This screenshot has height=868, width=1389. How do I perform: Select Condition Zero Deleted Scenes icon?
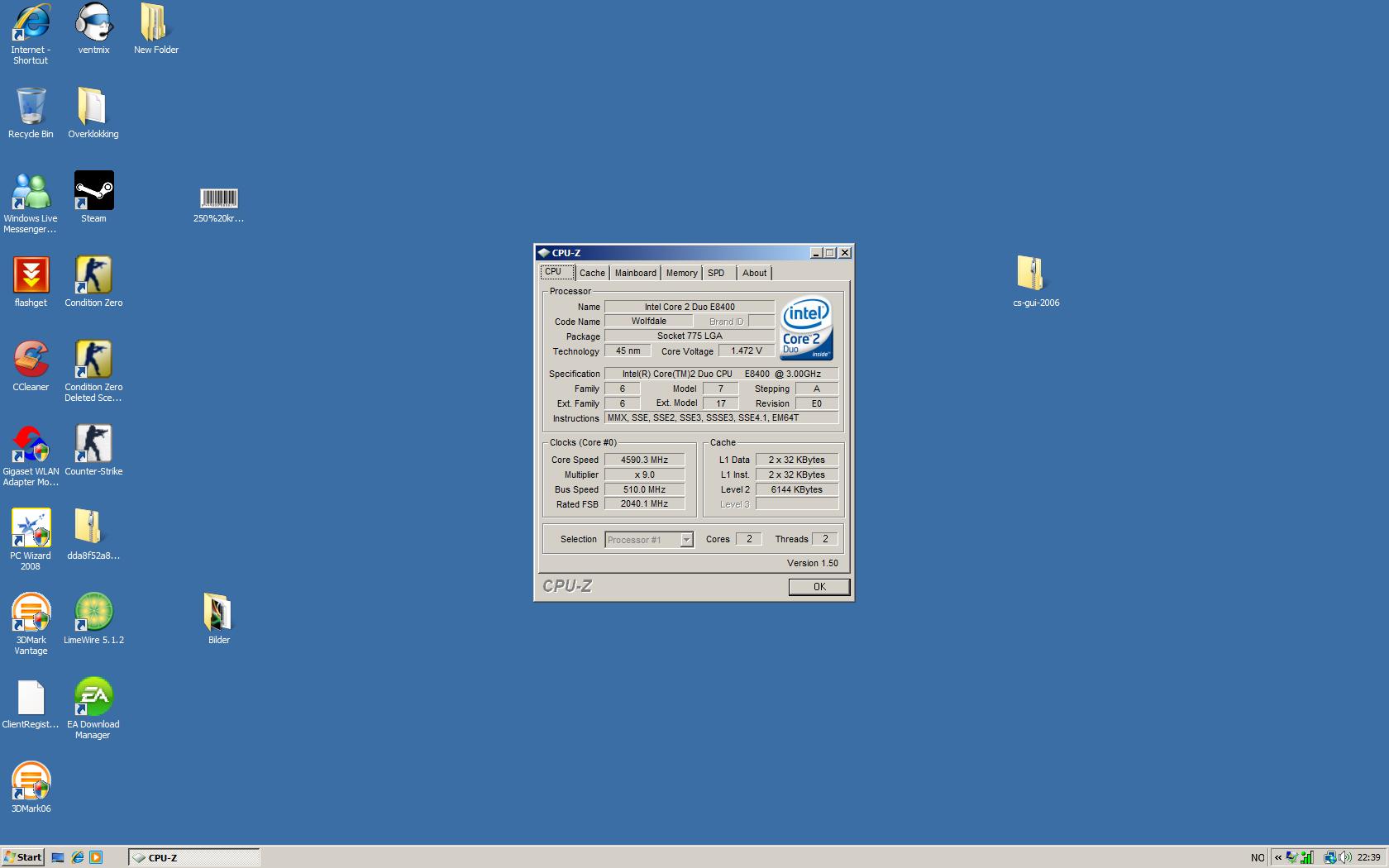click(93, 371)
